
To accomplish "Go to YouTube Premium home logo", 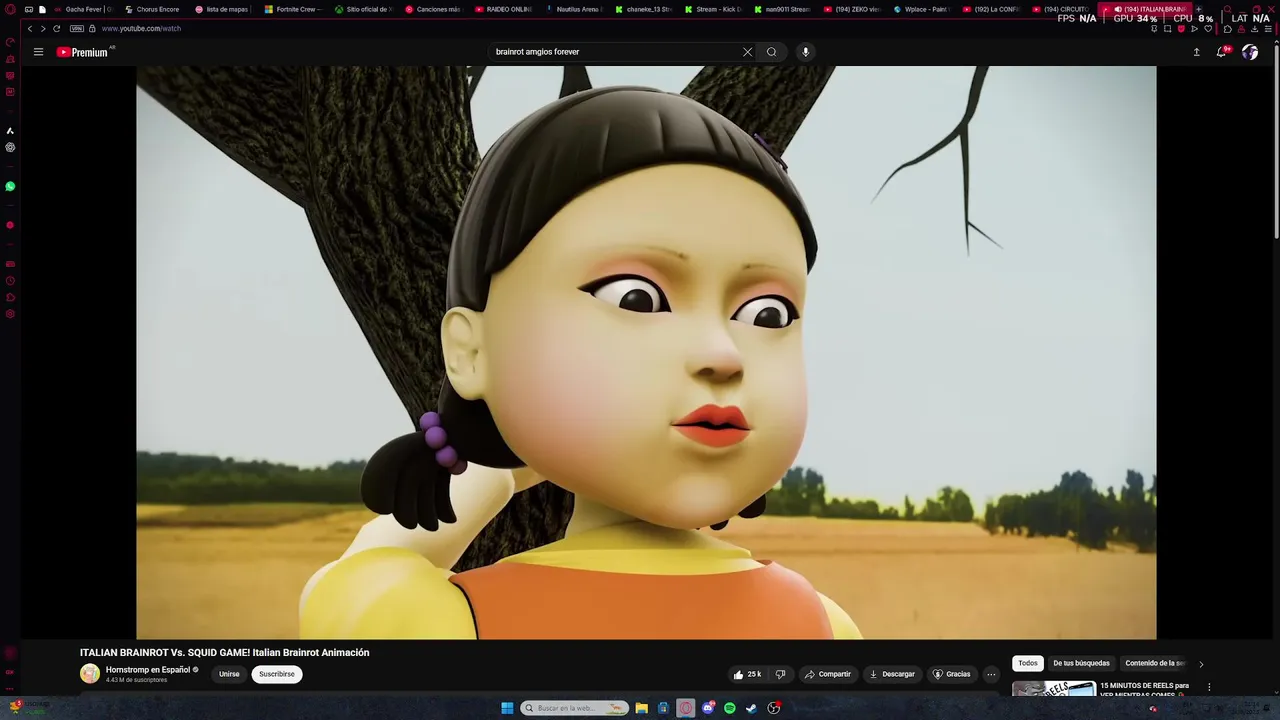I will click(84, 52).
